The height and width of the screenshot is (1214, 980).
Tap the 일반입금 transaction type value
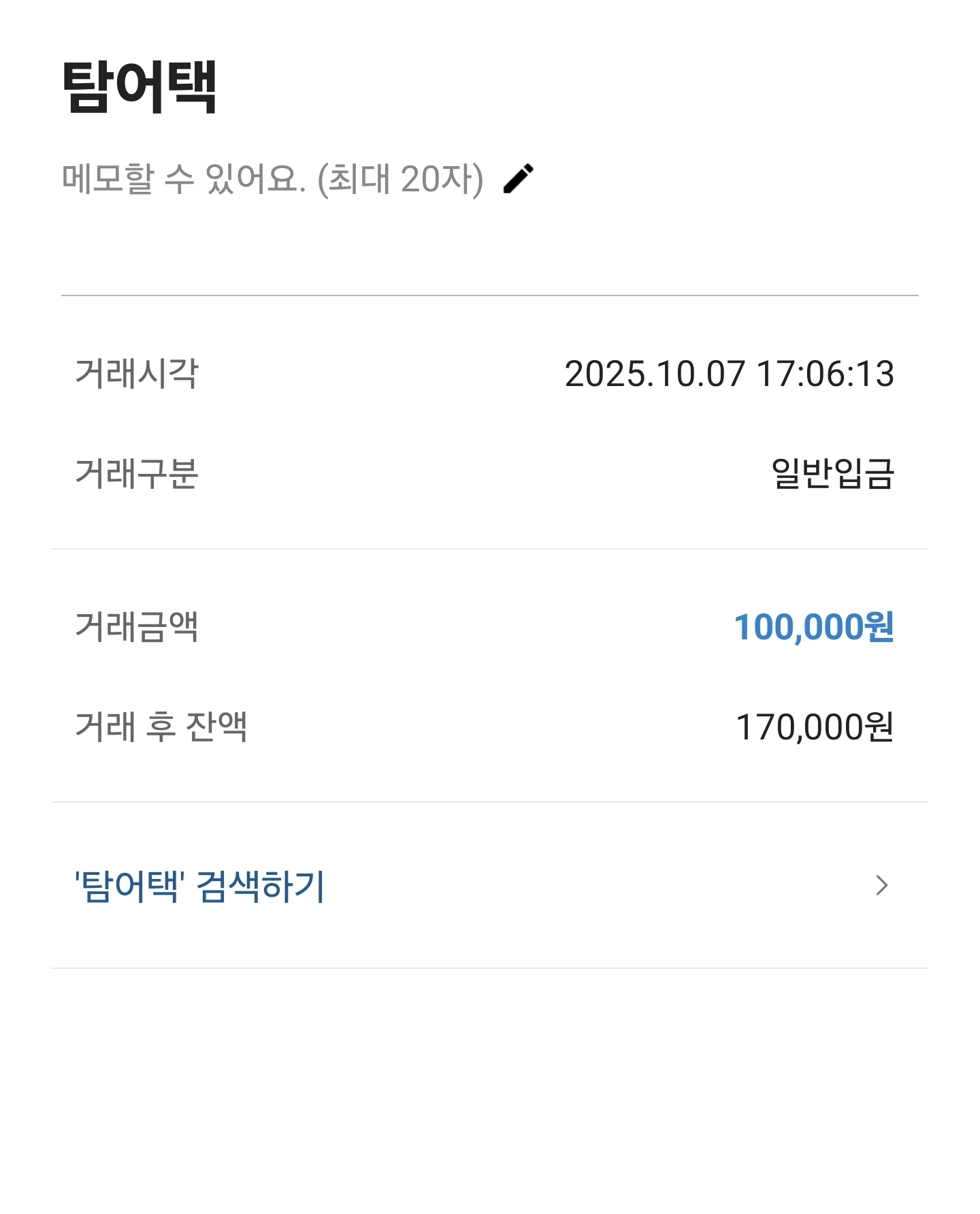832,473
